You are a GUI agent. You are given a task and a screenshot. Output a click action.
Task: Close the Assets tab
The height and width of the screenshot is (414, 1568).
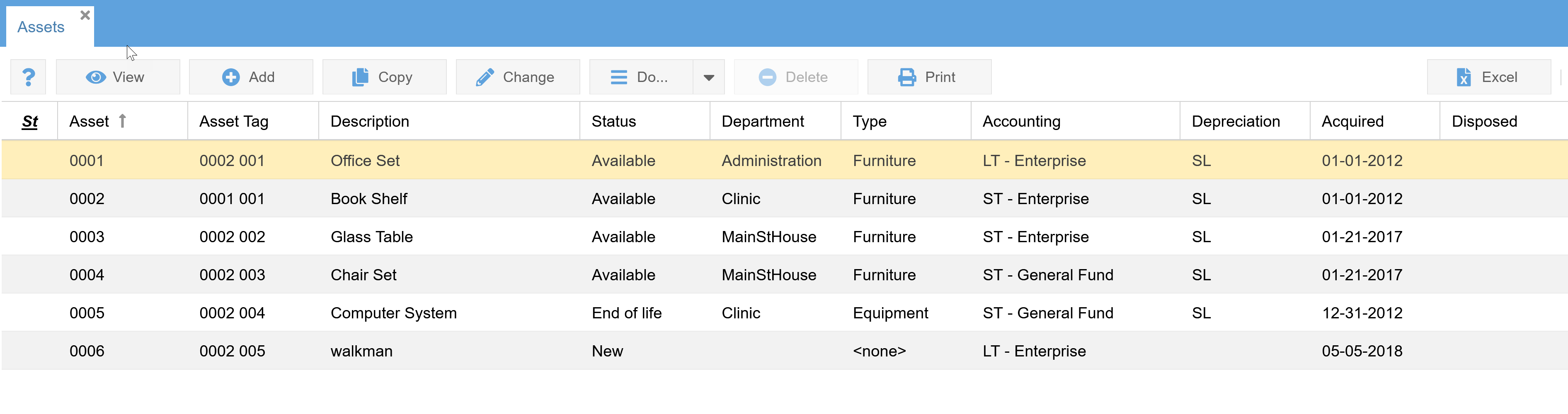click(85, 15)
